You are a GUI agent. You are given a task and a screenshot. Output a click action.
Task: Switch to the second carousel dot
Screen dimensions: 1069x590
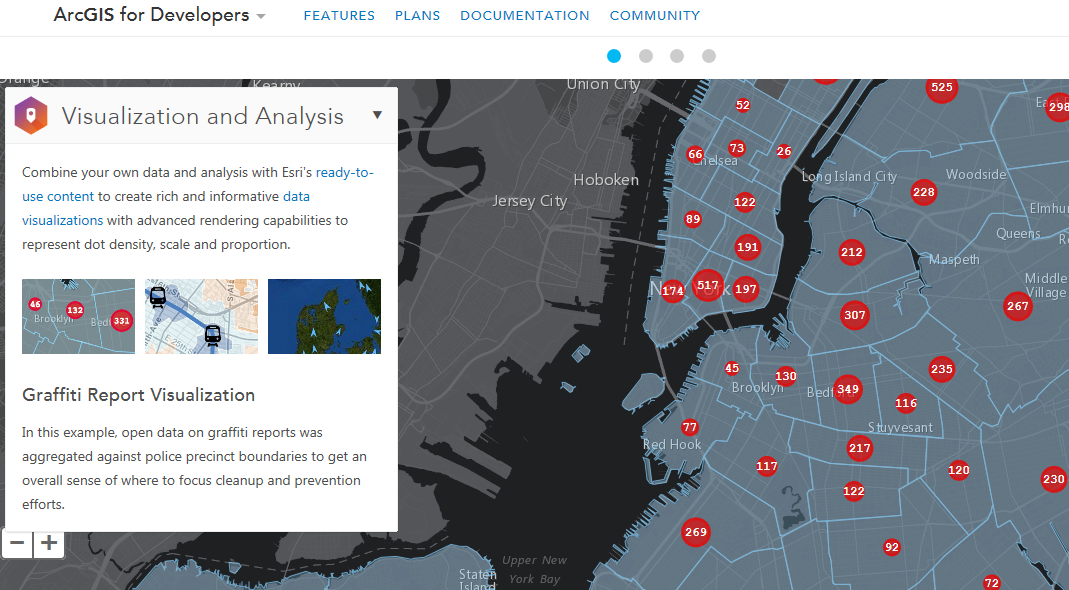(x=646, y=56)
